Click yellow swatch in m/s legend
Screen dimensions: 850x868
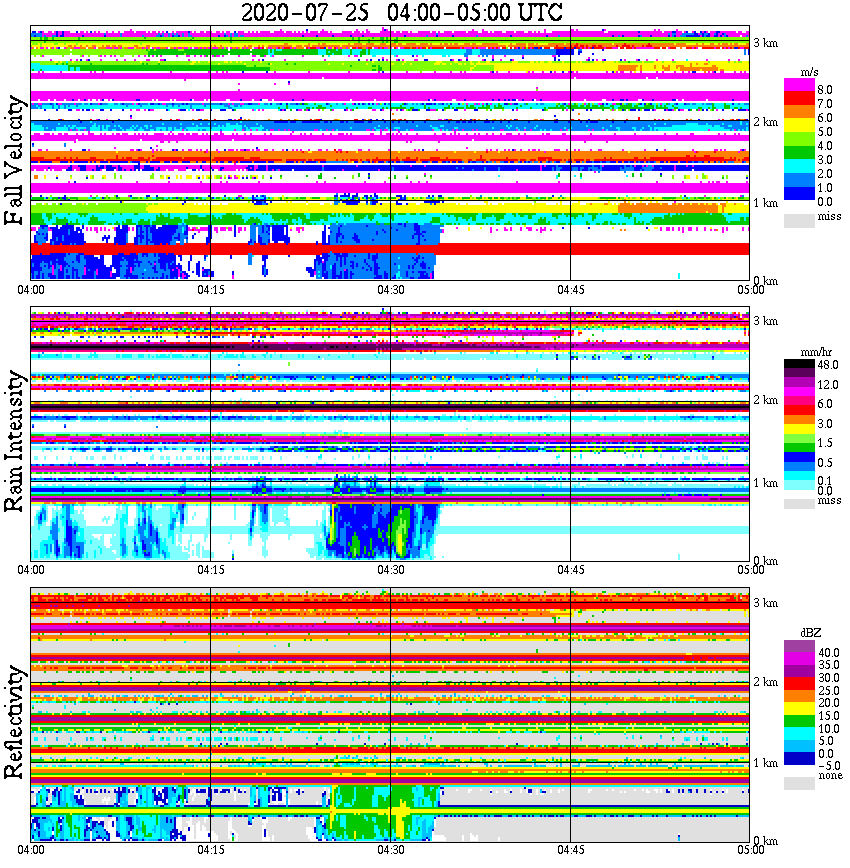tap(799, 126)
